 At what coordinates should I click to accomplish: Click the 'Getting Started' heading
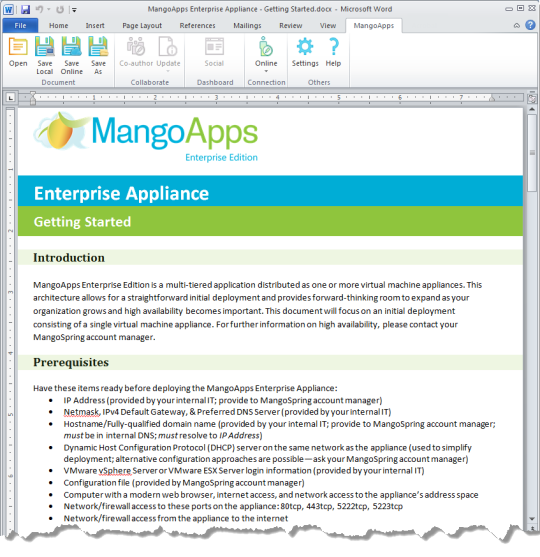pos(82,222)
